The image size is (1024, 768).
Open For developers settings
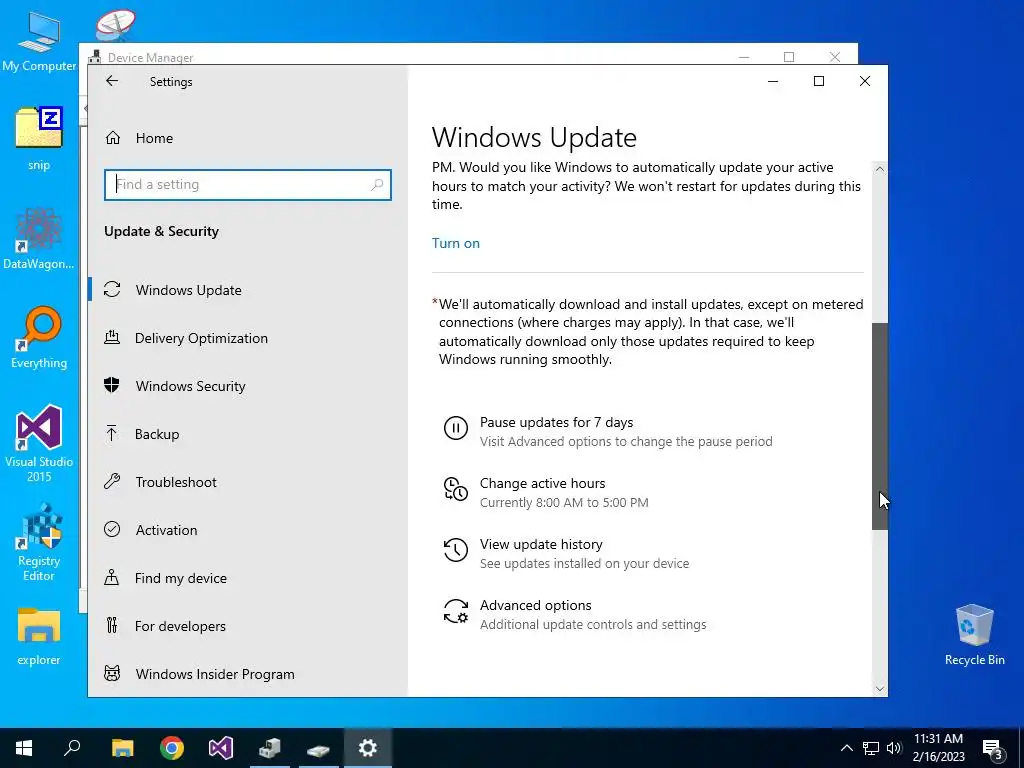pyautogui.click(x=248, y=626)
